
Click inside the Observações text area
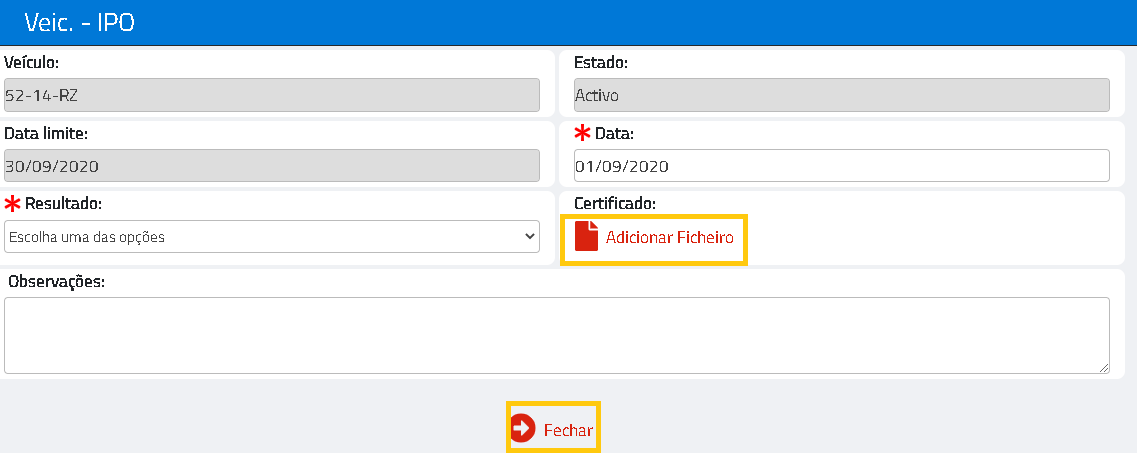coord(556,334)
